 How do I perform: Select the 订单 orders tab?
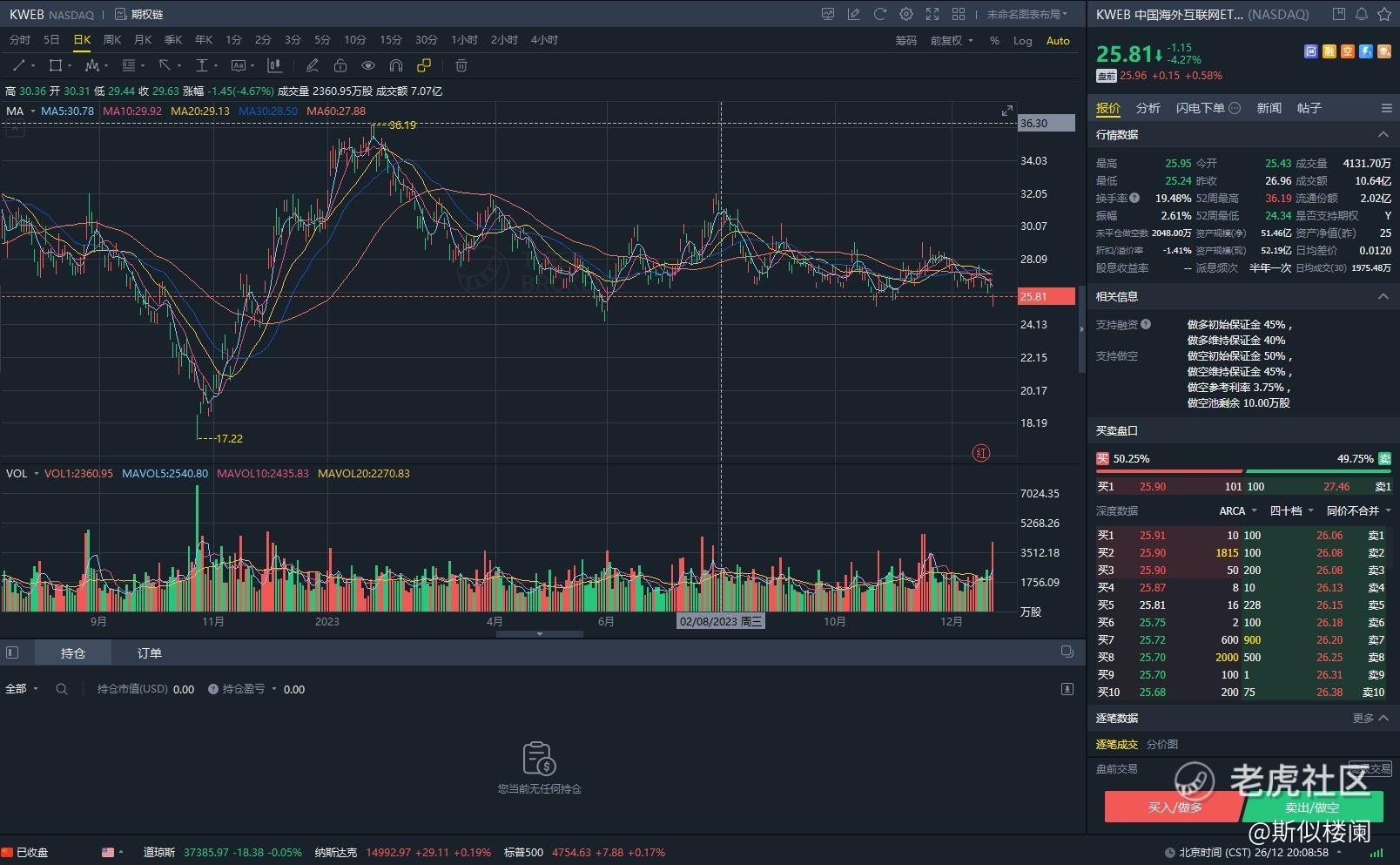[150, 652]
